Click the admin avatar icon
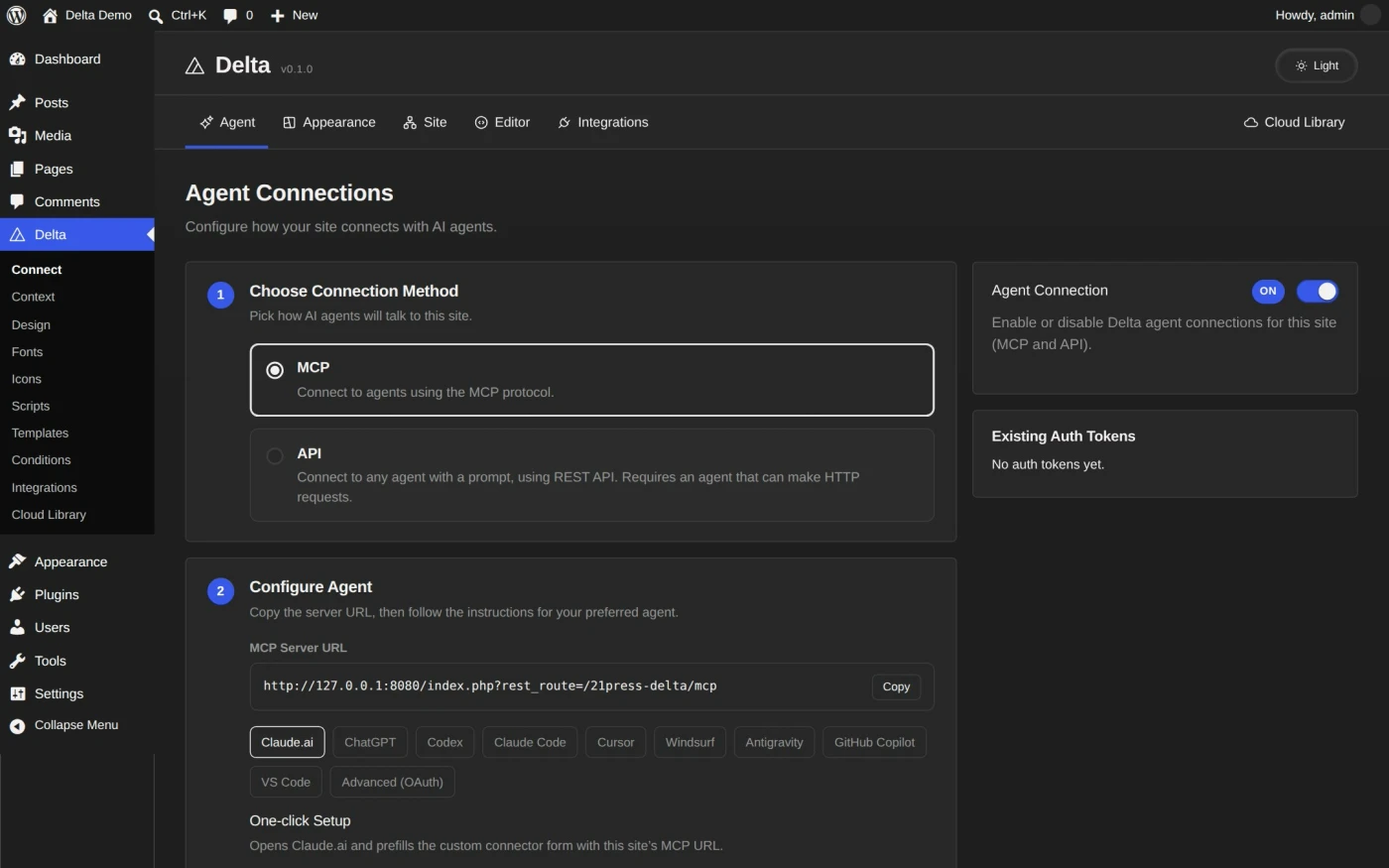 (x=1370, y=15)
